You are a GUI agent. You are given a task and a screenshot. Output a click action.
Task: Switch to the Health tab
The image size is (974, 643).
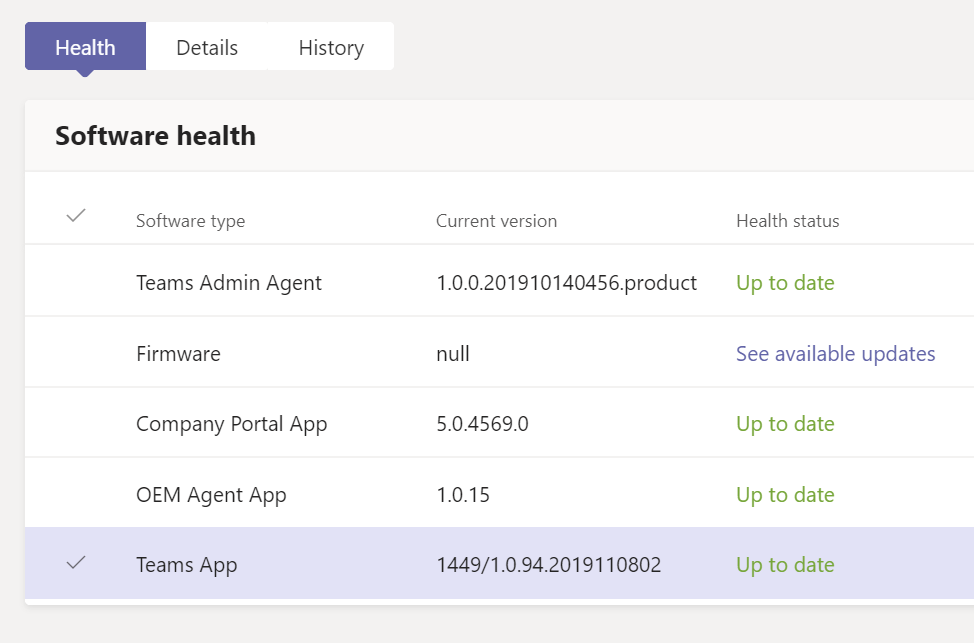85,47
